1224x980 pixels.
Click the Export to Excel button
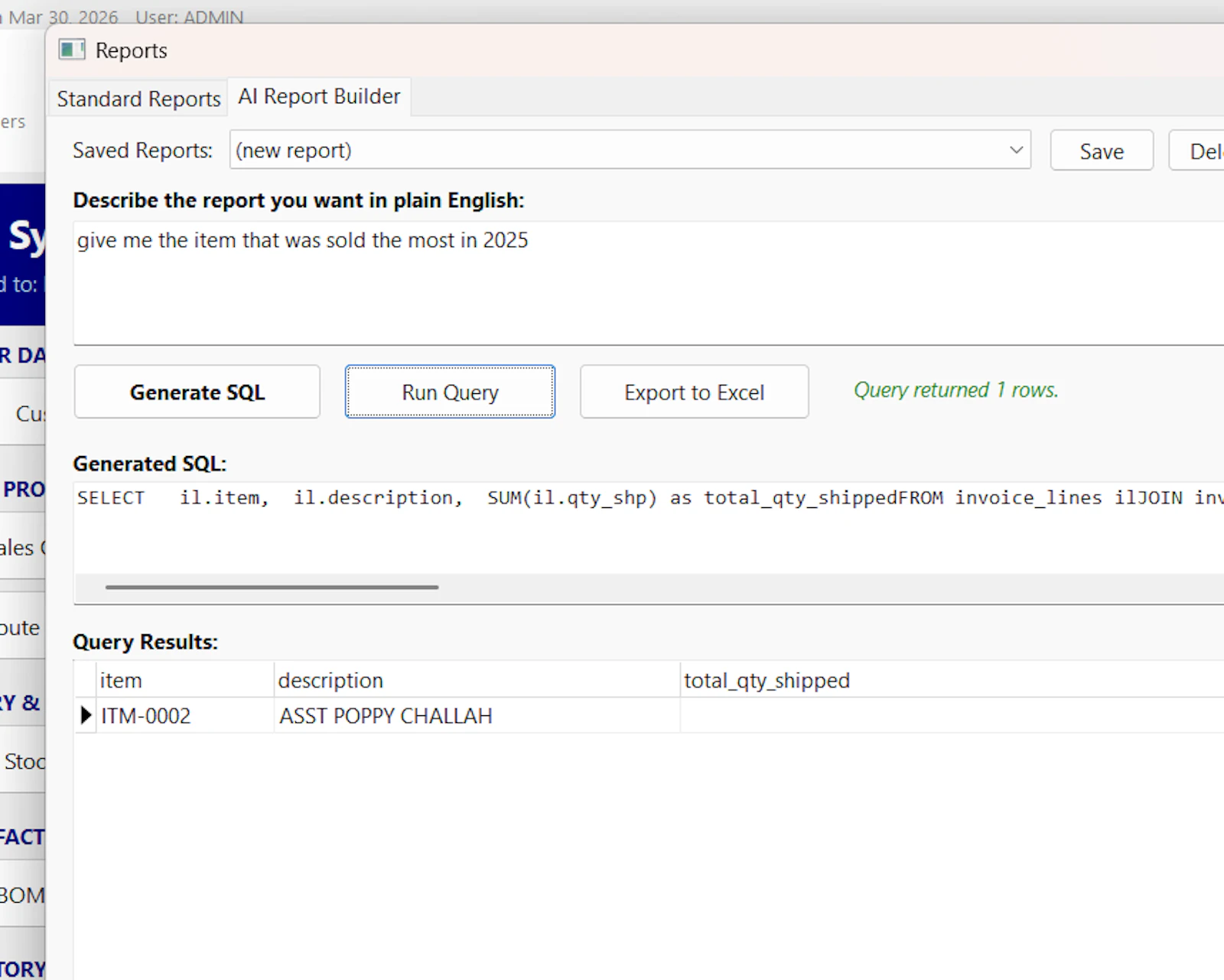(x=694, y=392)
